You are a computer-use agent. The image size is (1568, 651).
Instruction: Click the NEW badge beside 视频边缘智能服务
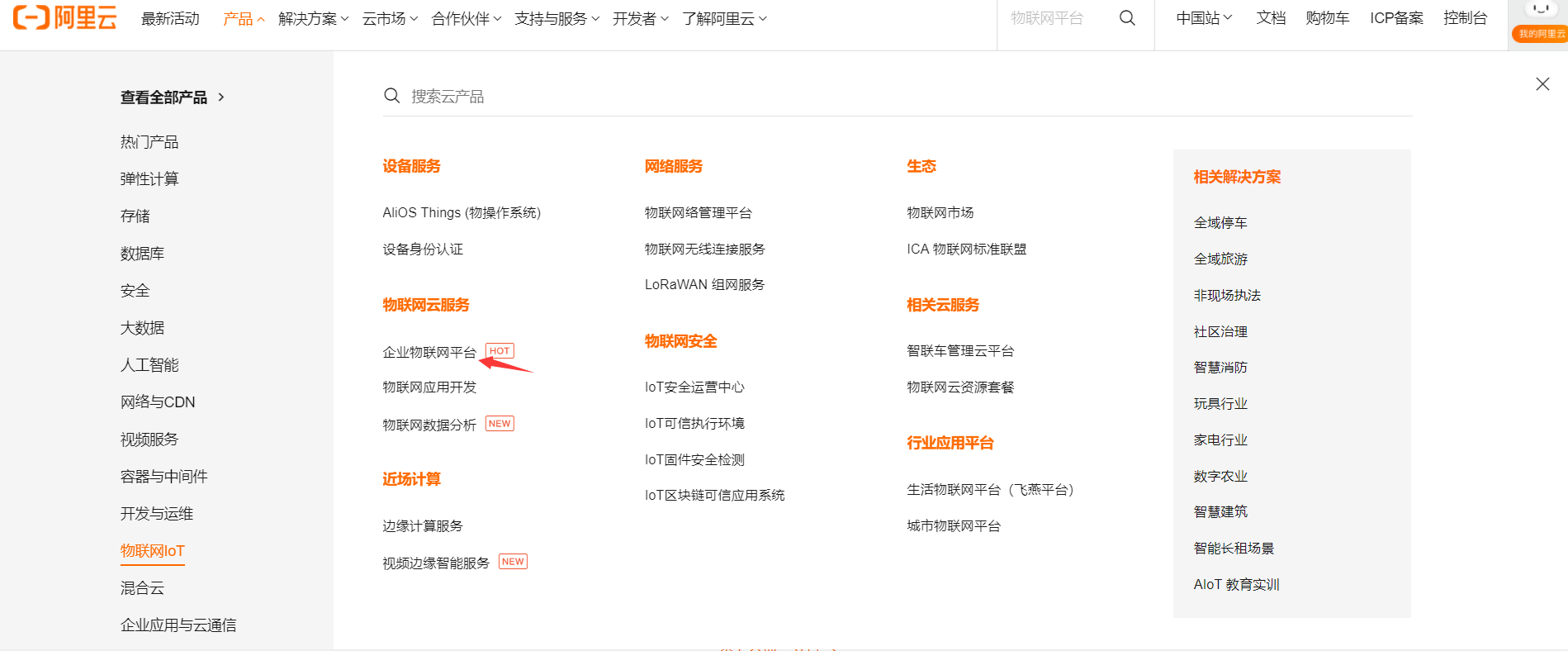pyautogui.click(x=513, y=562)
